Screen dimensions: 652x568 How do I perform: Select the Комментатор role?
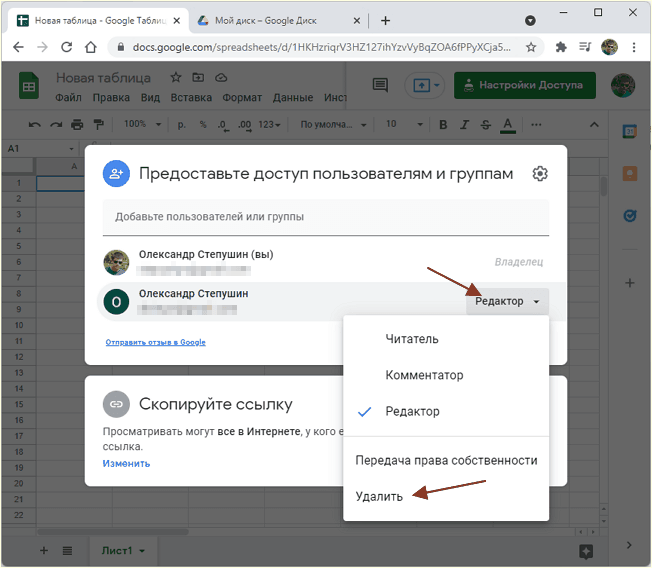(446, 375)
